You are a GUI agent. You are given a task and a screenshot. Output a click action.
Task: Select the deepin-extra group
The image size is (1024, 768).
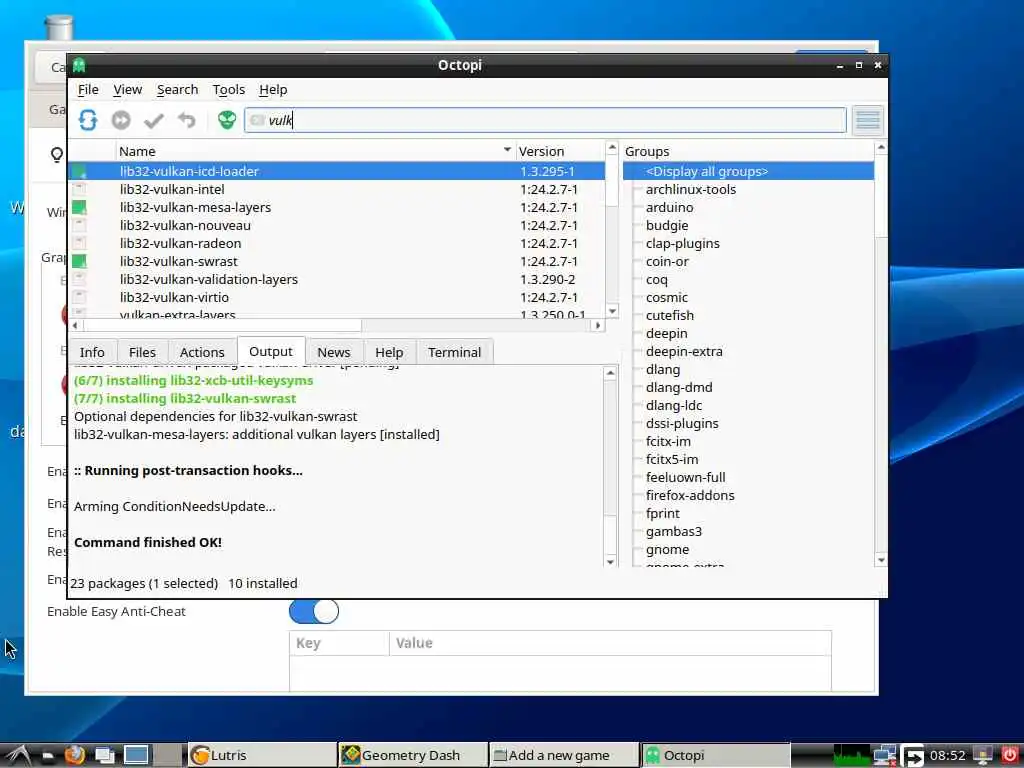684,351
